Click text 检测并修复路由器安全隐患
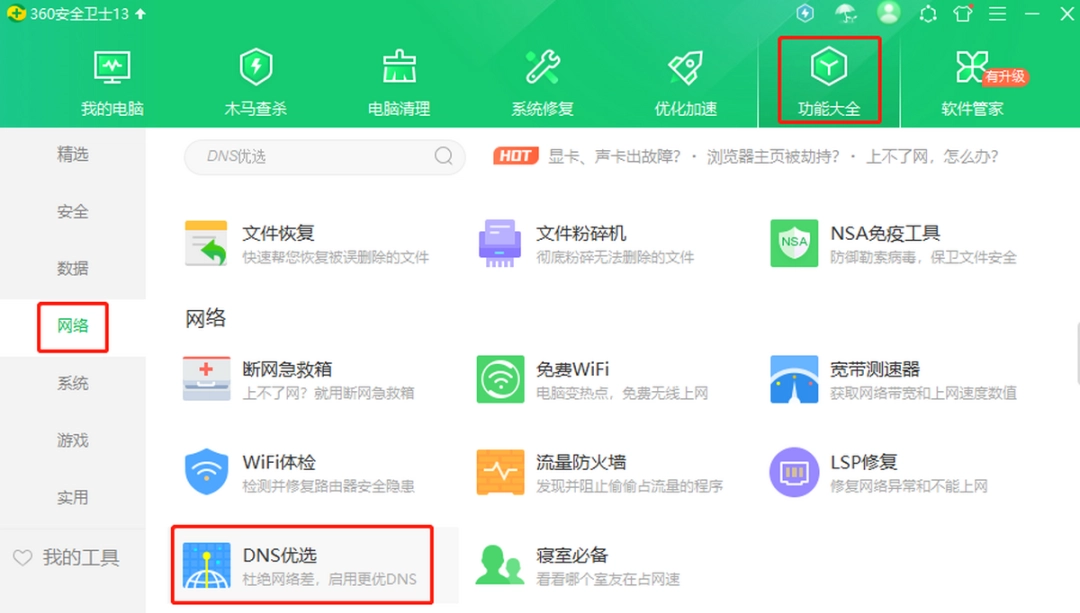Screen dimensions: 1080x613 click(328, 486)
